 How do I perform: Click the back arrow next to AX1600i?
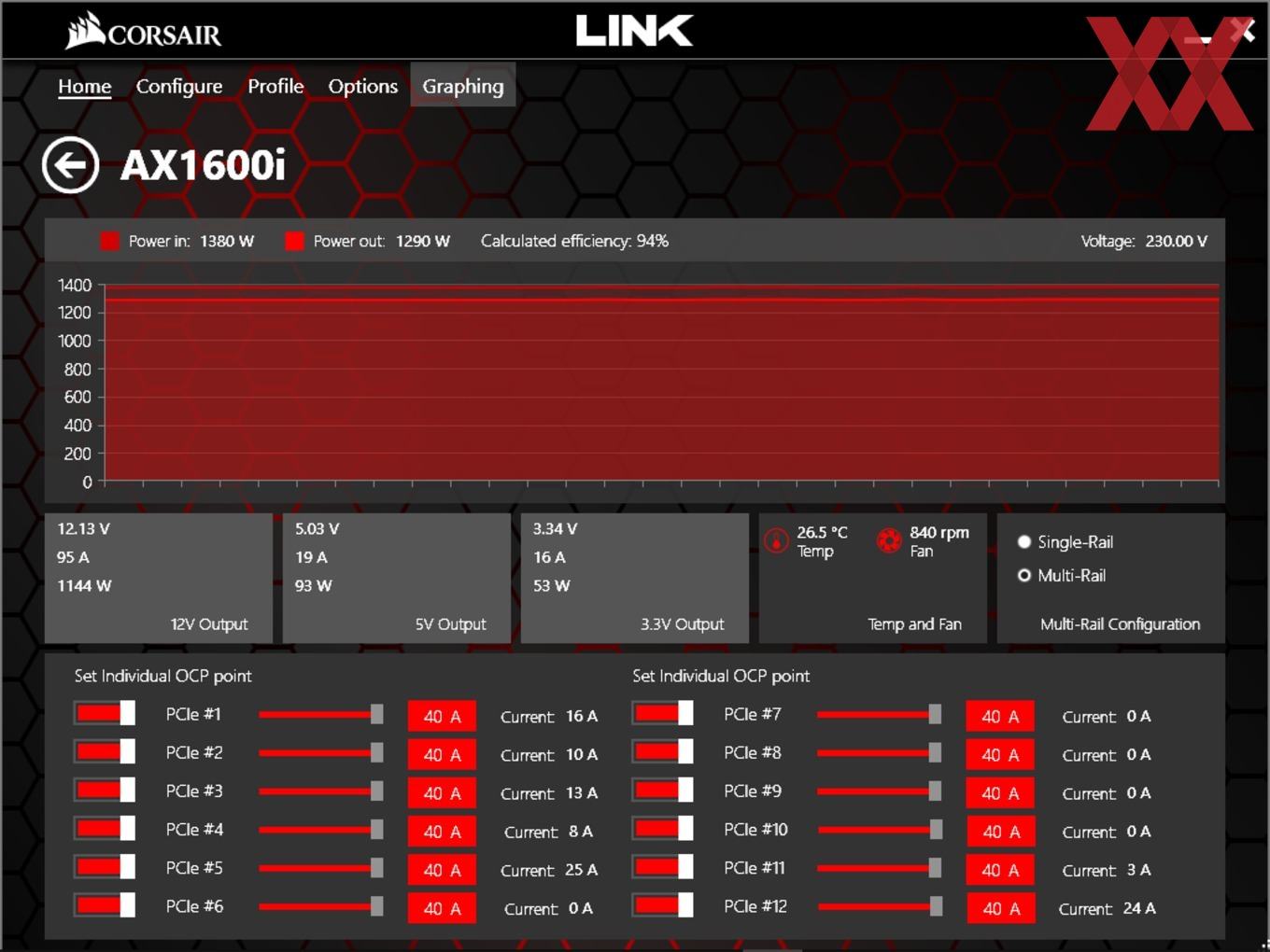[x=70, y=165]
